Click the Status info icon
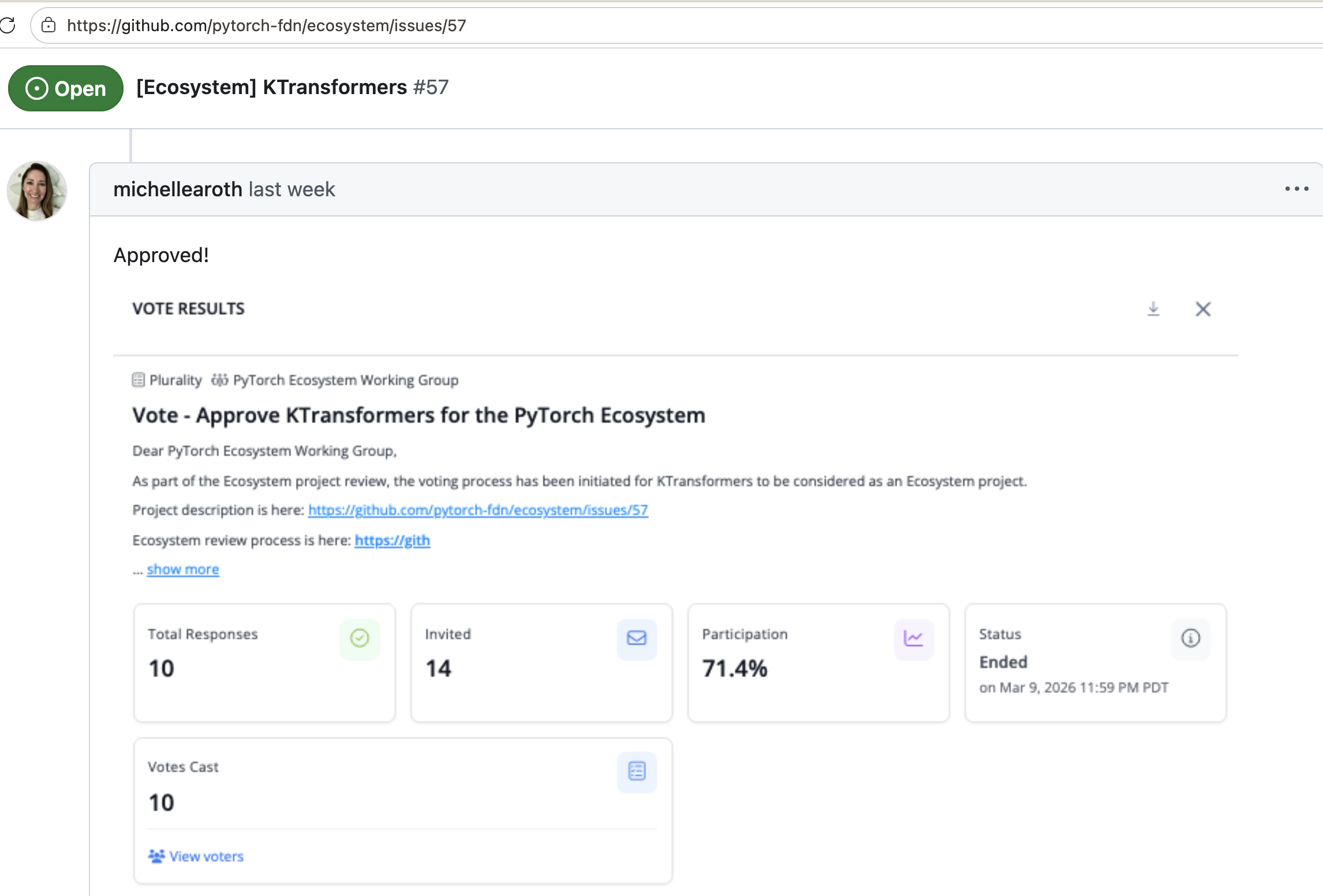 [x=1191, y=639]
